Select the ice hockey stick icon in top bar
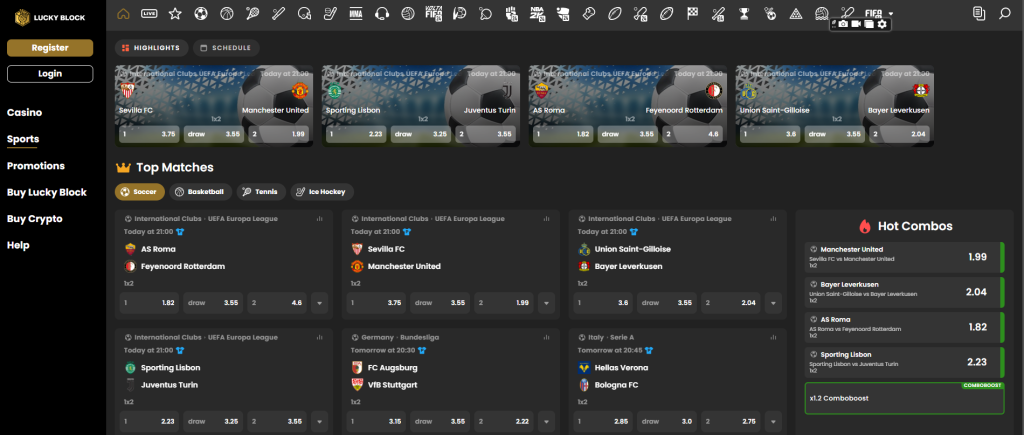1024x435 pixels. tap(330, 13)
